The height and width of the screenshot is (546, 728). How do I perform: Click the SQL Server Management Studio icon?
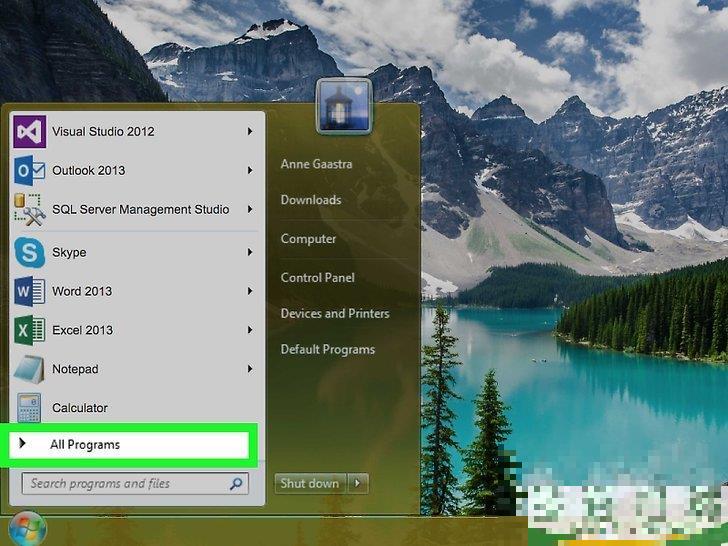(x=30, y=210)
